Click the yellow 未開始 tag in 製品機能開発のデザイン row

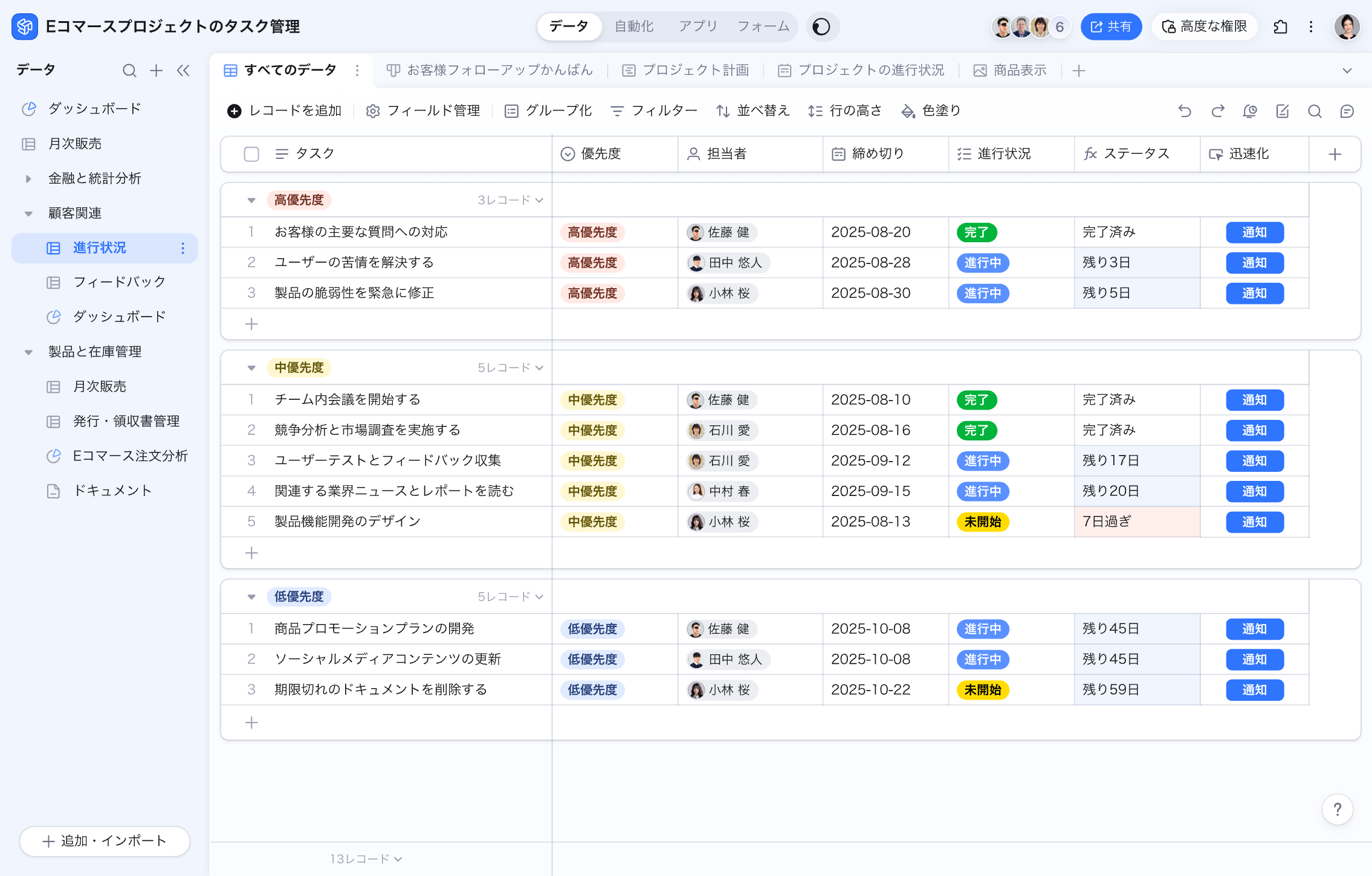982,522
